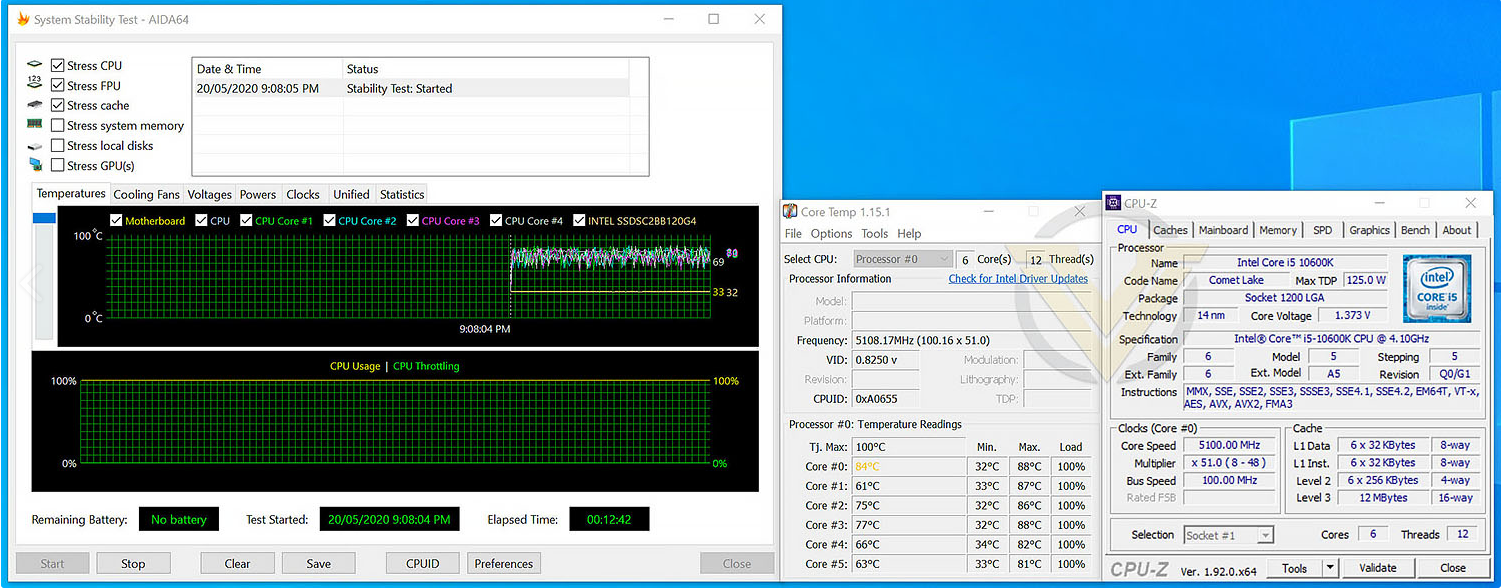Screen dimensions: 1501x588
Task: Toggle the Stress CPU checkbox
Action: click(x=58, y=65)
